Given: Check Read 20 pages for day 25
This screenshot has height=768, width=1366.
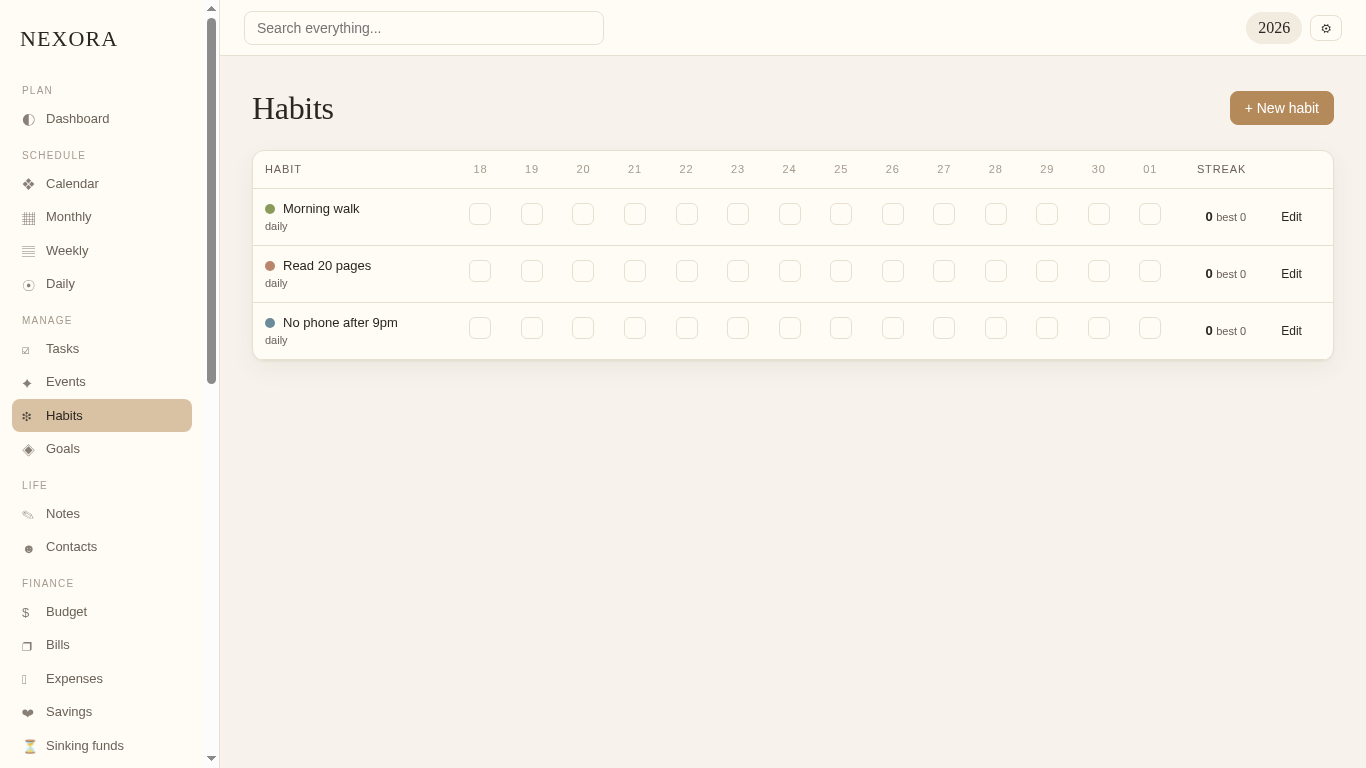Looking at the screenshot, I should pos(841,271).
